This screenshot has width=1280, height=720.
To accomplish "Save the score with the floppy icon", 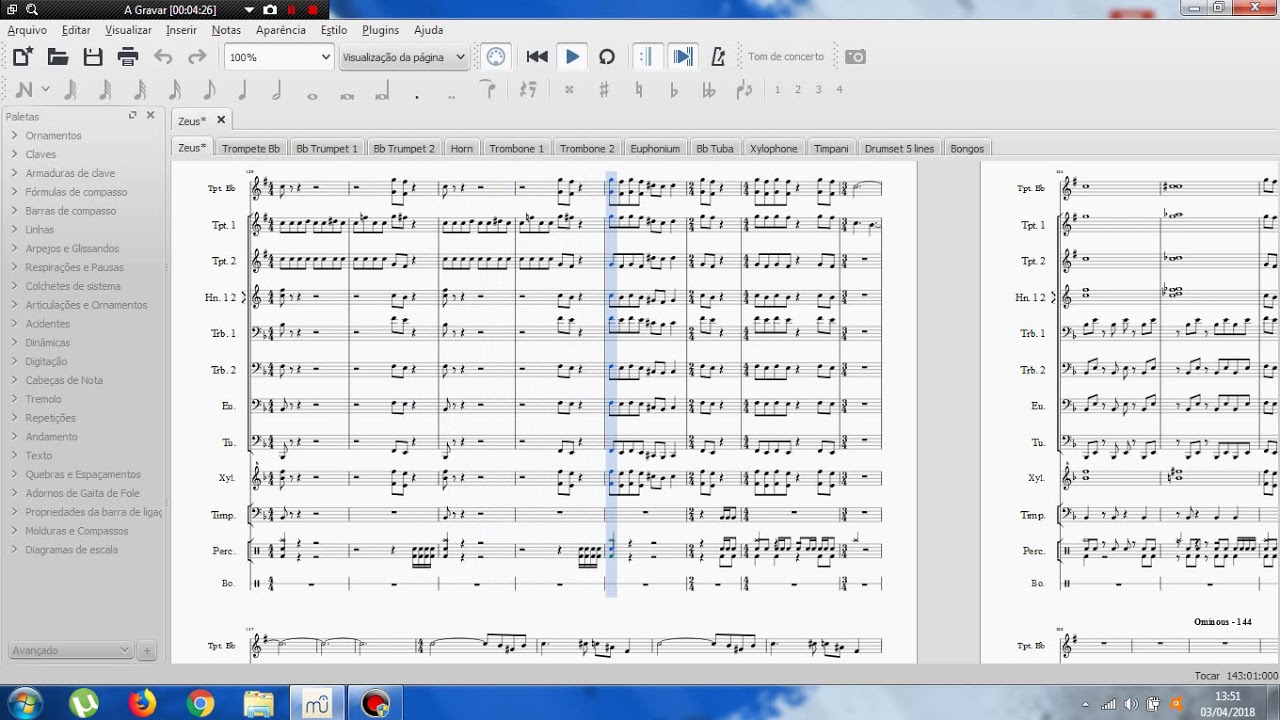I will [x=93, y=57].
